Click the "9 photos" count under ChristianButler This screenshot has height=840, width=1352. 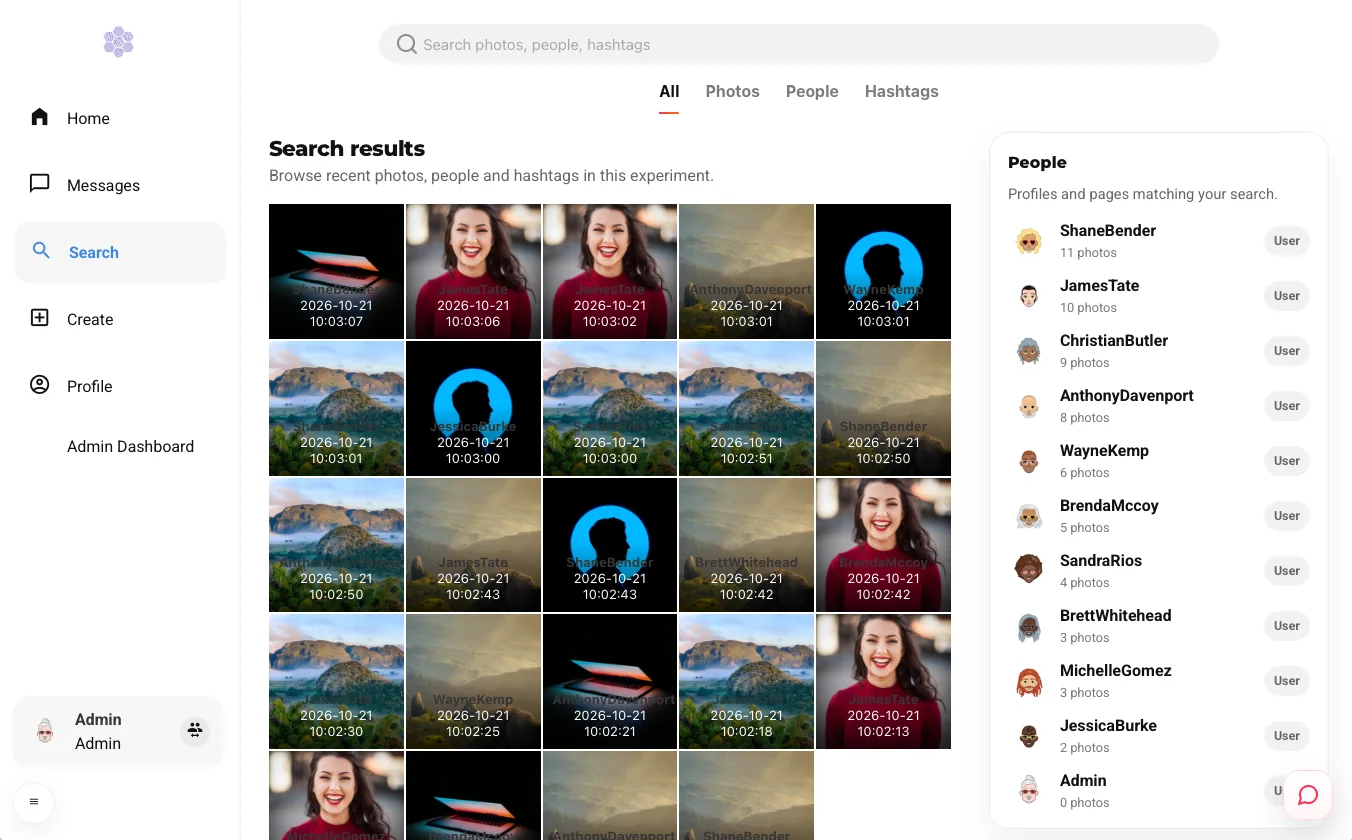tap(1085, 363)
